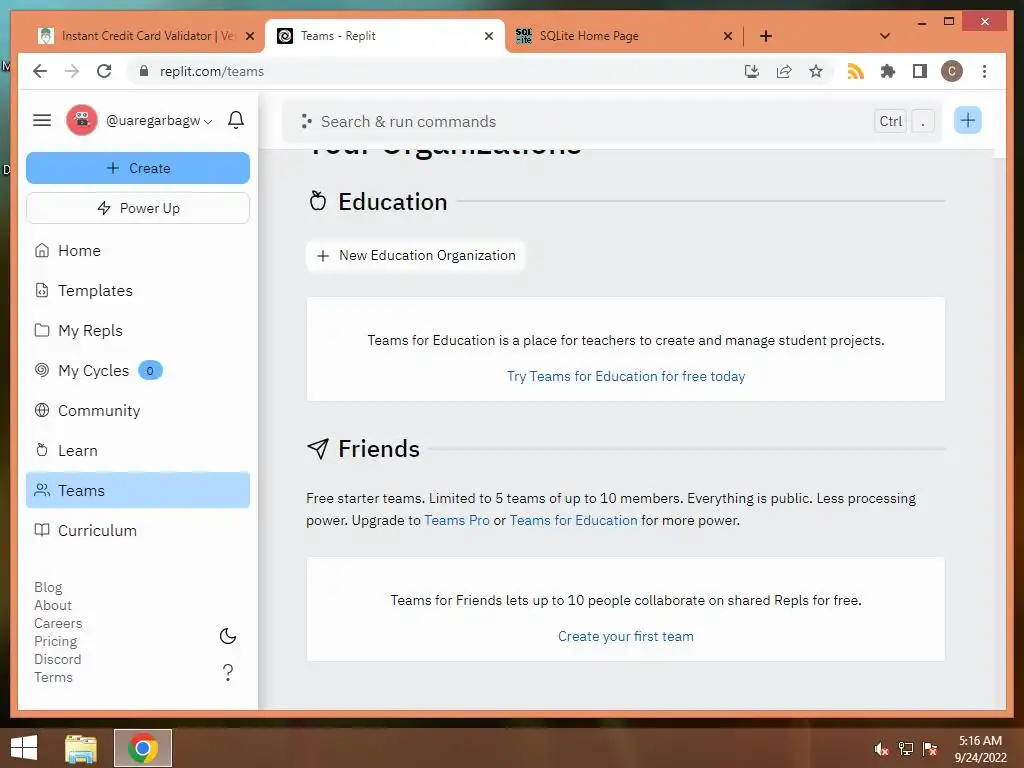Close the Teams - Replit tab
Image resolution: width=1024 pixels, height=768 pixels.
pos(488,36)
